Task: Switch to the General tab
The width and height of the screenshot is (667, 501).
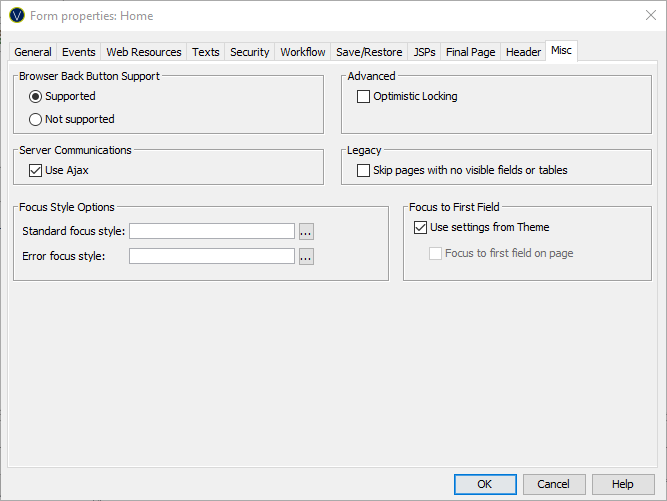Action: pyautogui.click(x=33, y=52)
